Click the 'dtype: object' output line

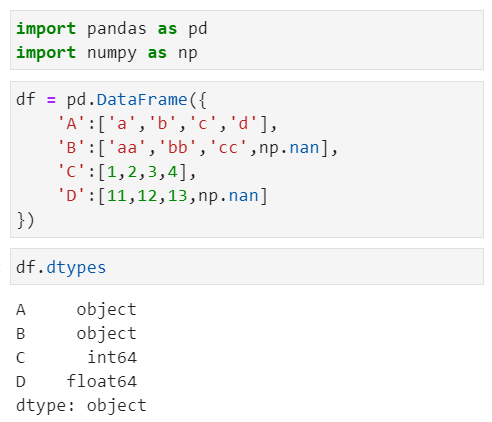81,406
